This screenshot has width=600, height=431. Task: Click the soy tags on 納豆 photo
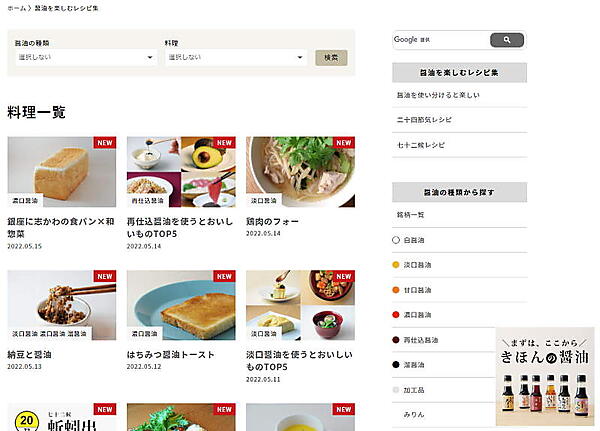coord(49,334)
